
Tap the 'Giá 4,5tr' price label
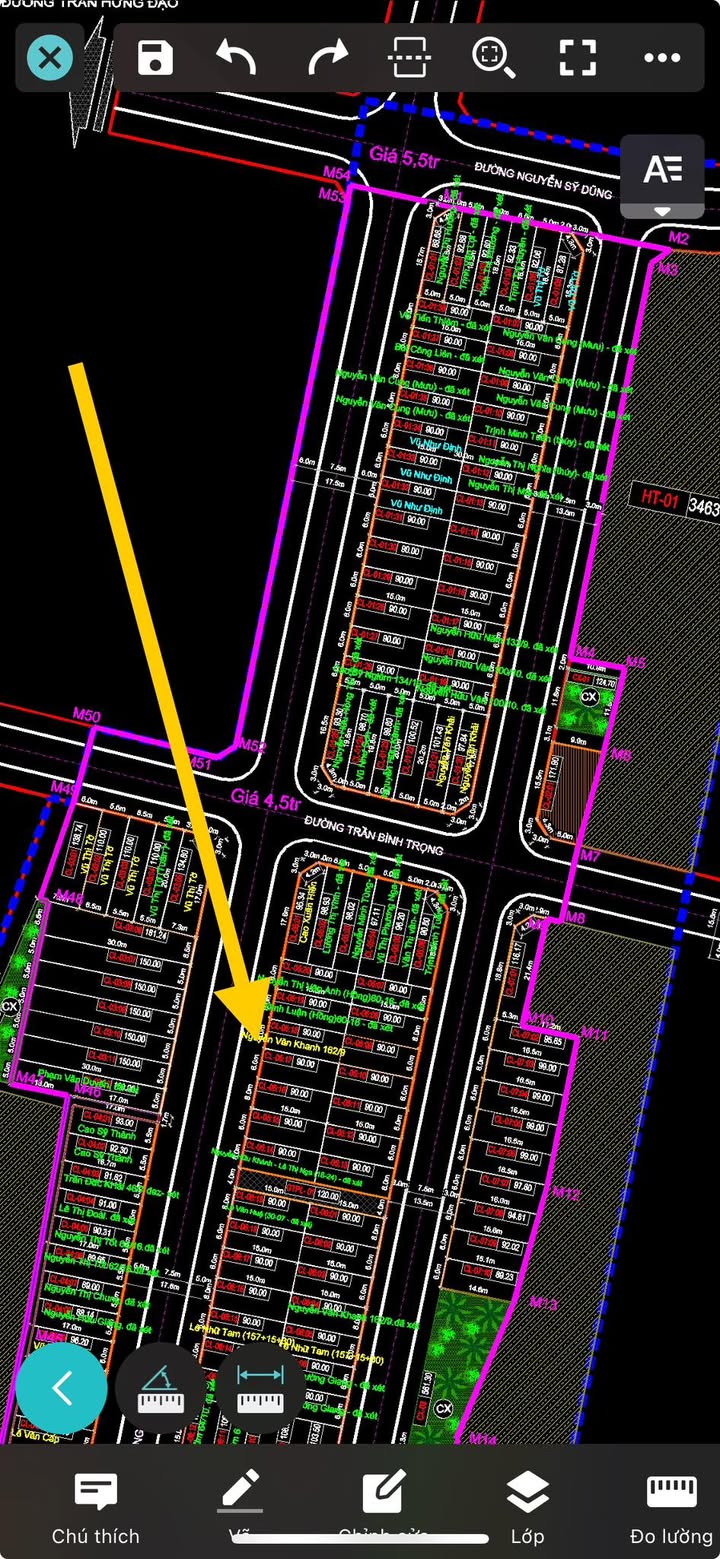point(266,801)
